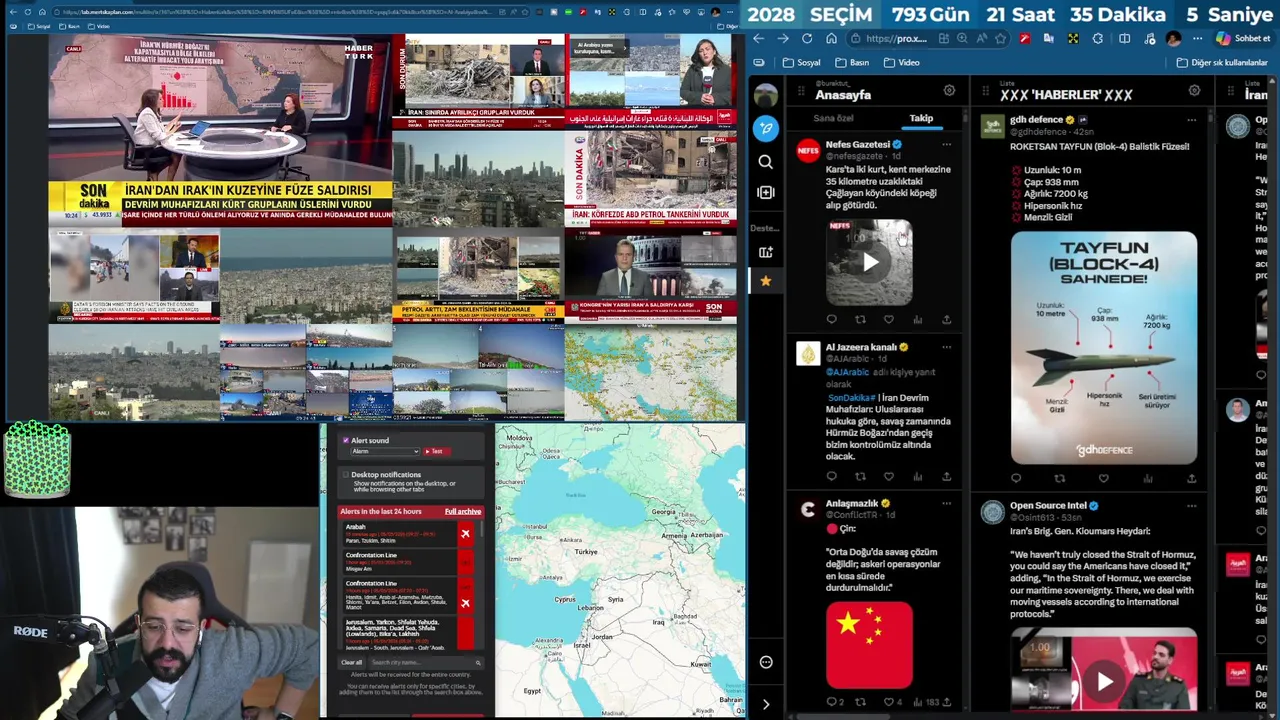Repost the Nefes Gazetesi post
The image size is (1280, 720).
click(x=860, y=320)
